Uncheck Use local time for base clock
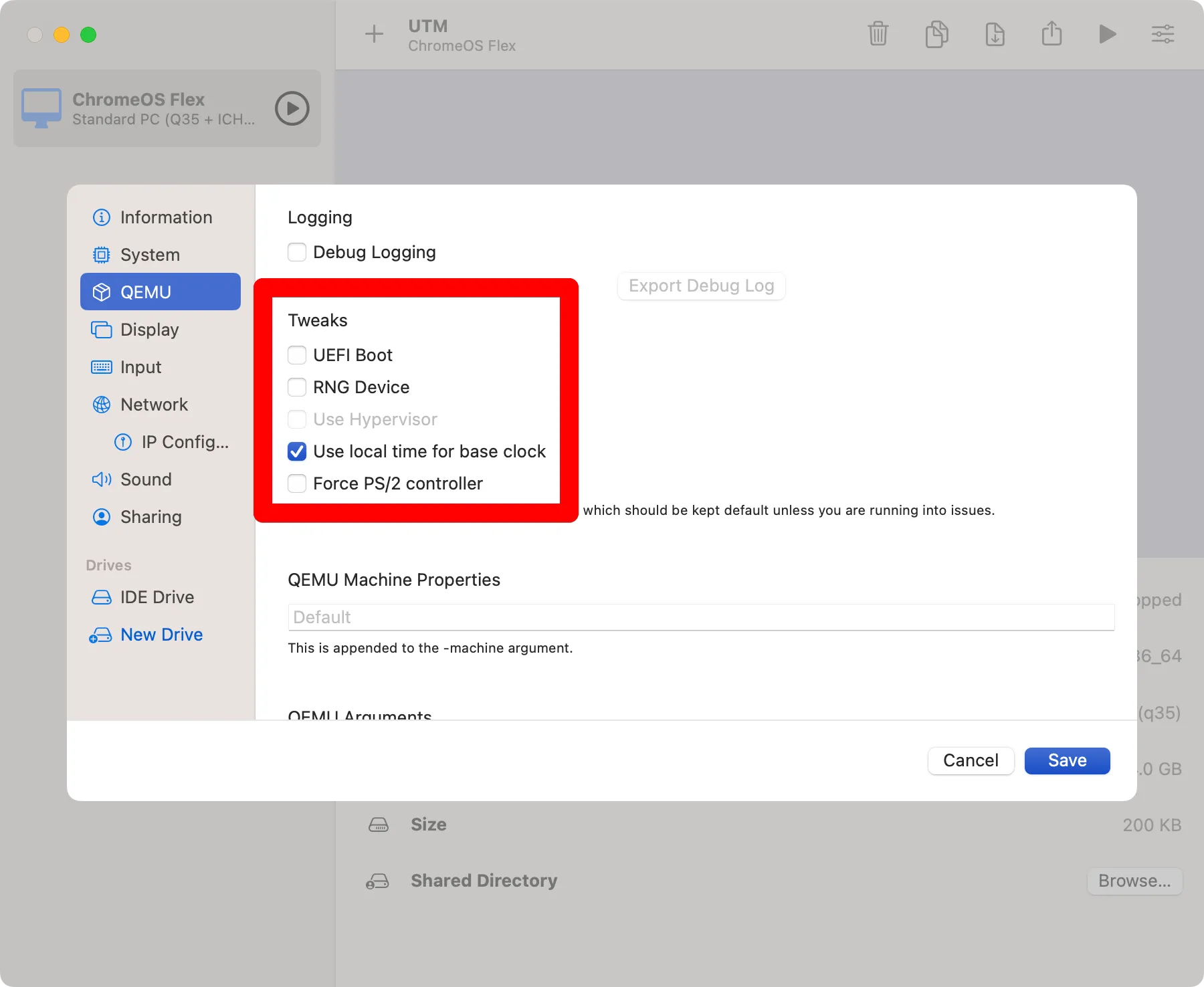 point(297,451)
